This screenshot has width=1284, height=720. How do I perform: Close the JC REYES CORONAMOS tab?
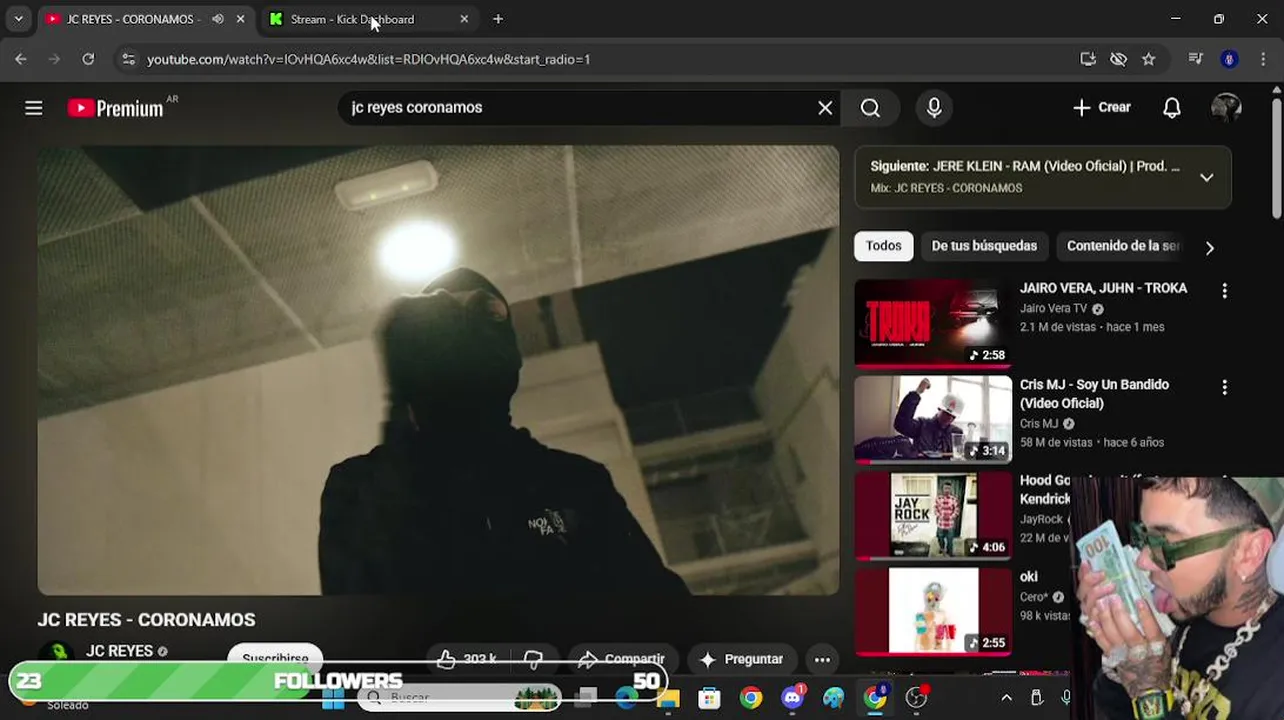[x=240, y=19]
